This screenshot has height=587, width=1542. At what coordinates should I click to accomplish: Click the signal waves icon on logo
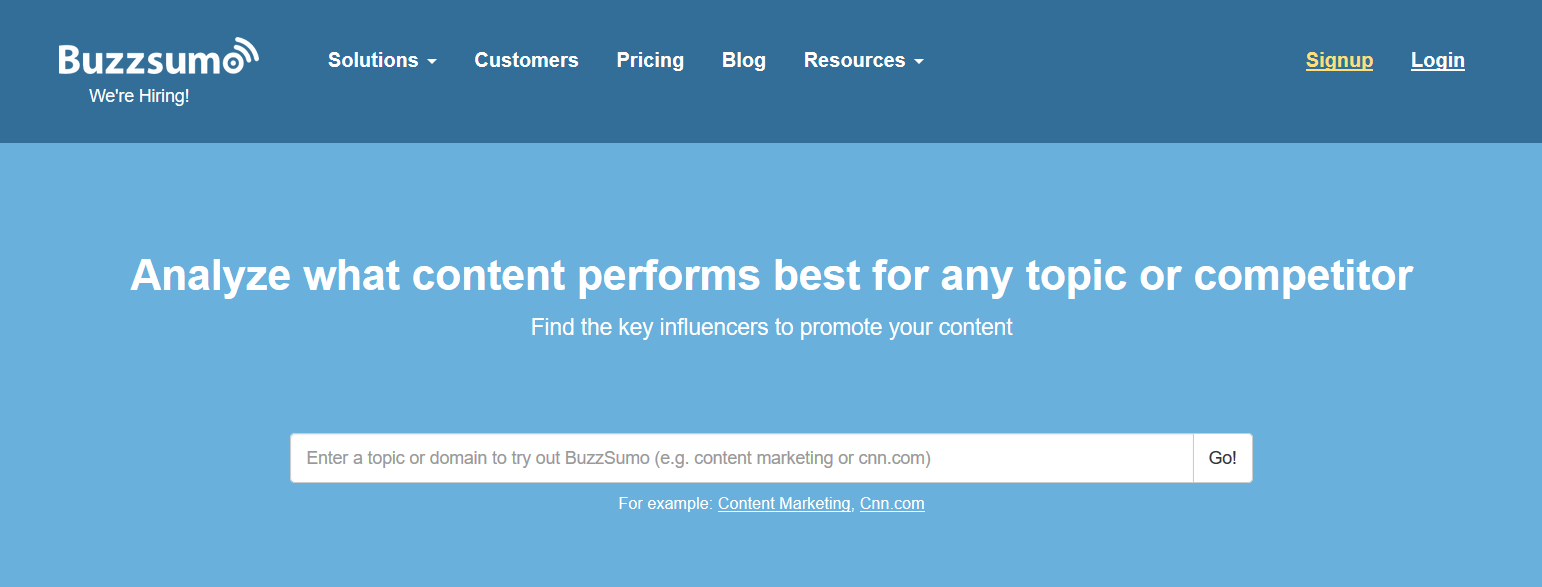pyautogui.click(x=241, y=54)
